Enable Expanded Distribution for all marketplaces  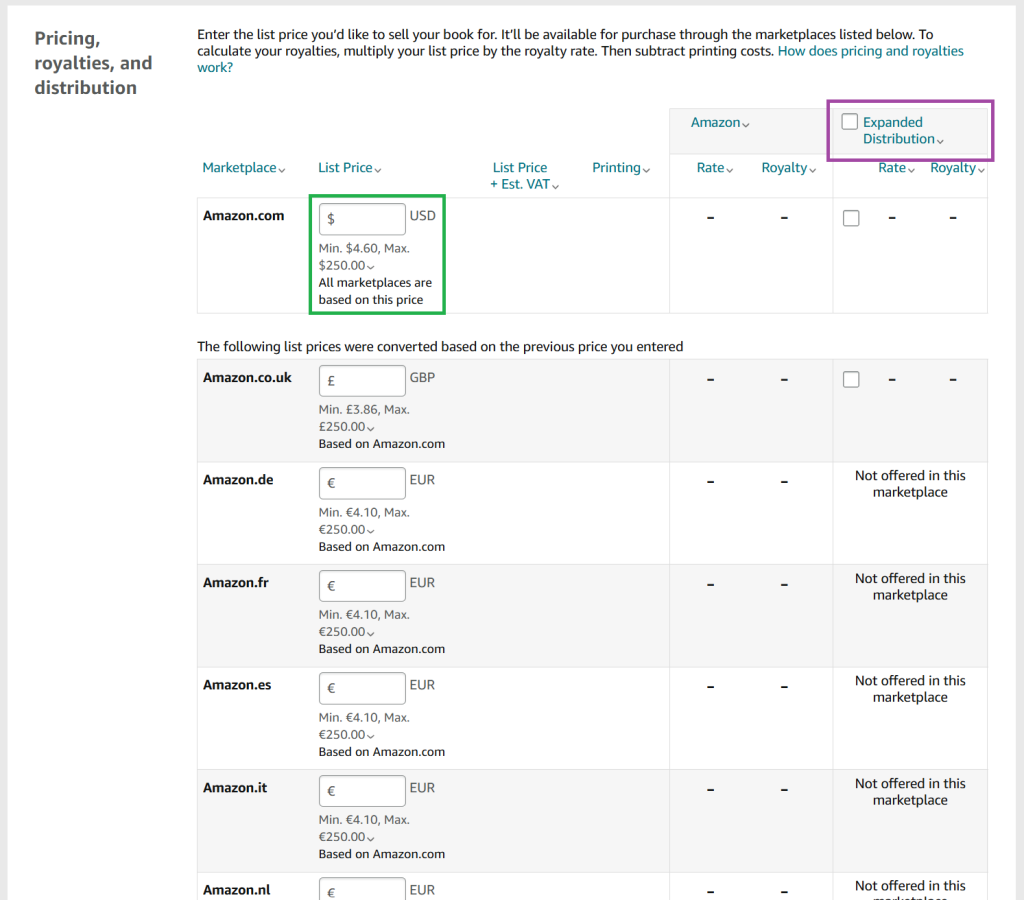(849, 121)
